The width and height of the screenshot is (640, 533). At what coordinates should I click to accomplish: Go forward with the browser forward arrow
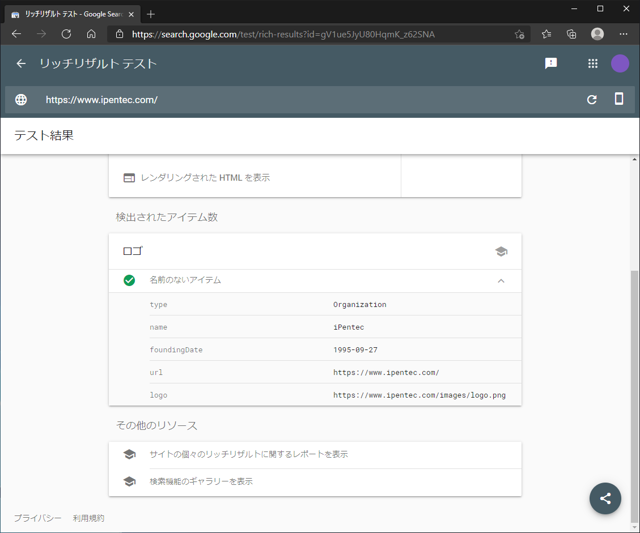click(41, 34)
